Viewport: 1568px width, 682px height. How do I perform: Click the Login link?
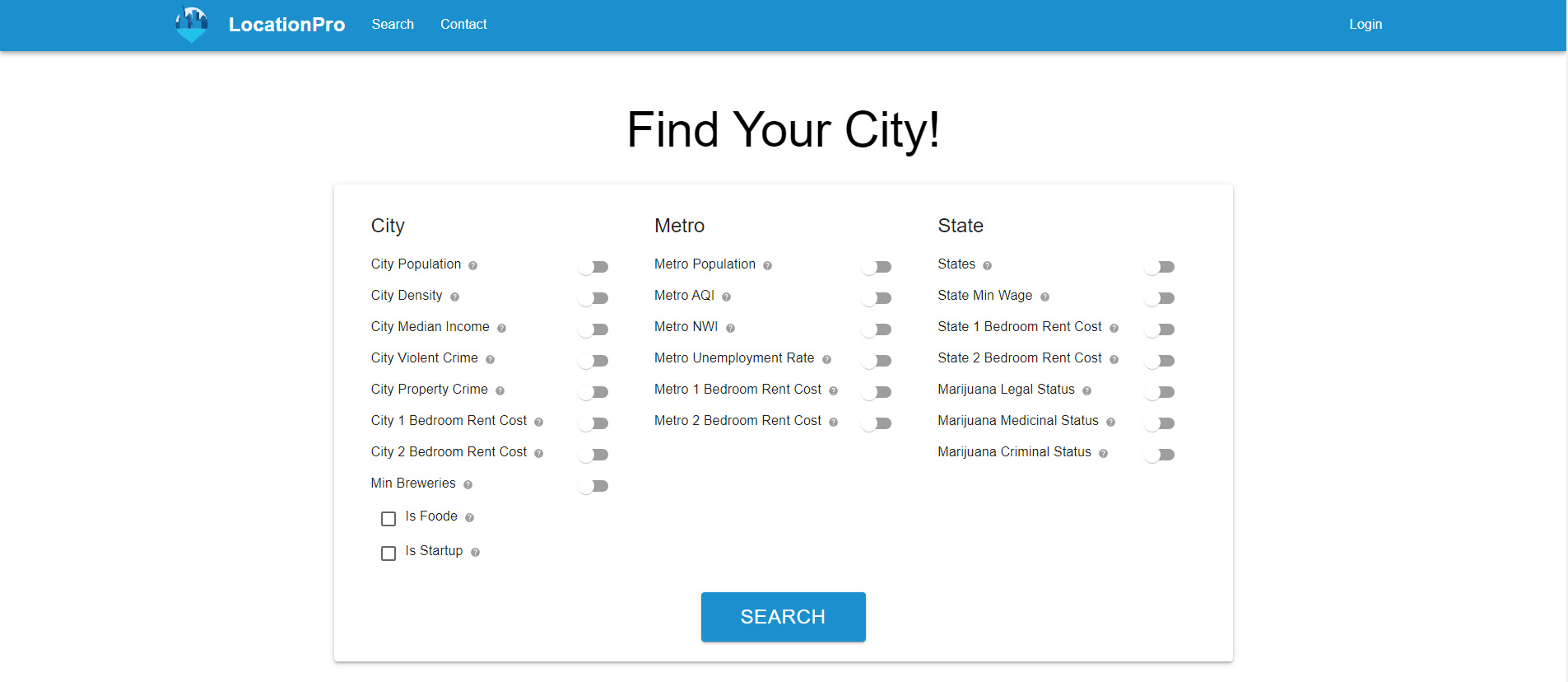pos(1366,25)
